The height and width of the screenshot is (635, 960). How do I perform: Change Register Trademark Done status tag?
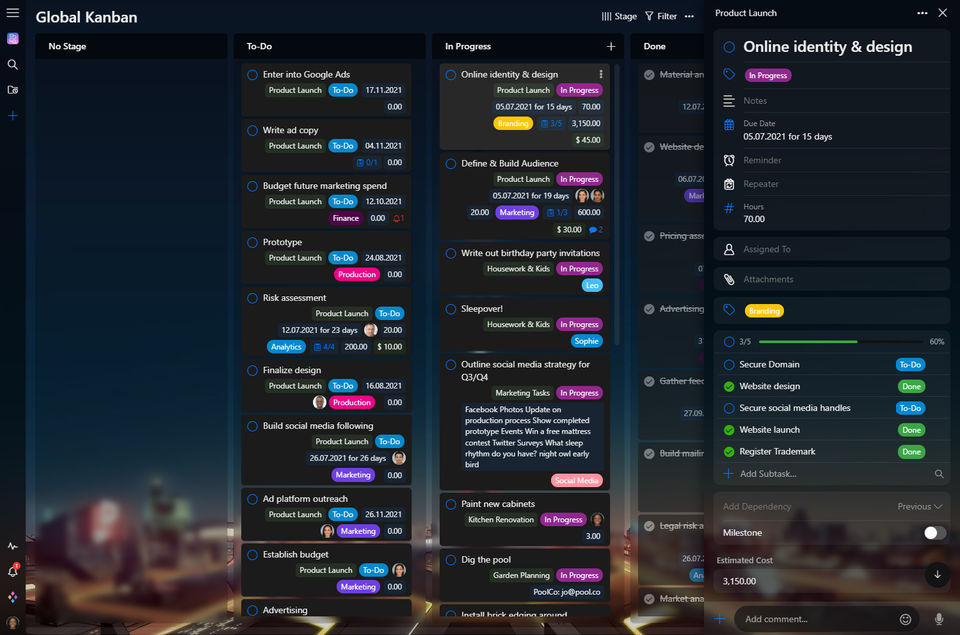point(911,452)
